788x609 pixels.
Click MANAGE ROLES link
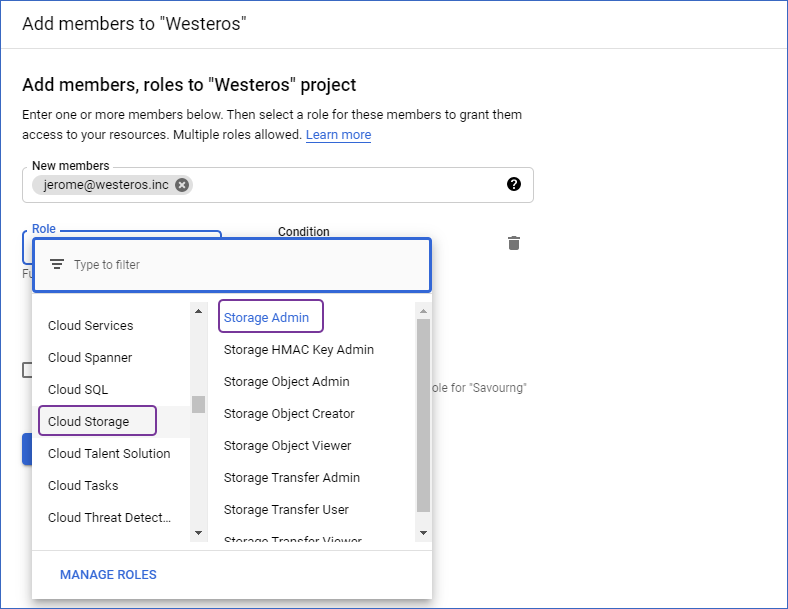[x=108, y=574]
